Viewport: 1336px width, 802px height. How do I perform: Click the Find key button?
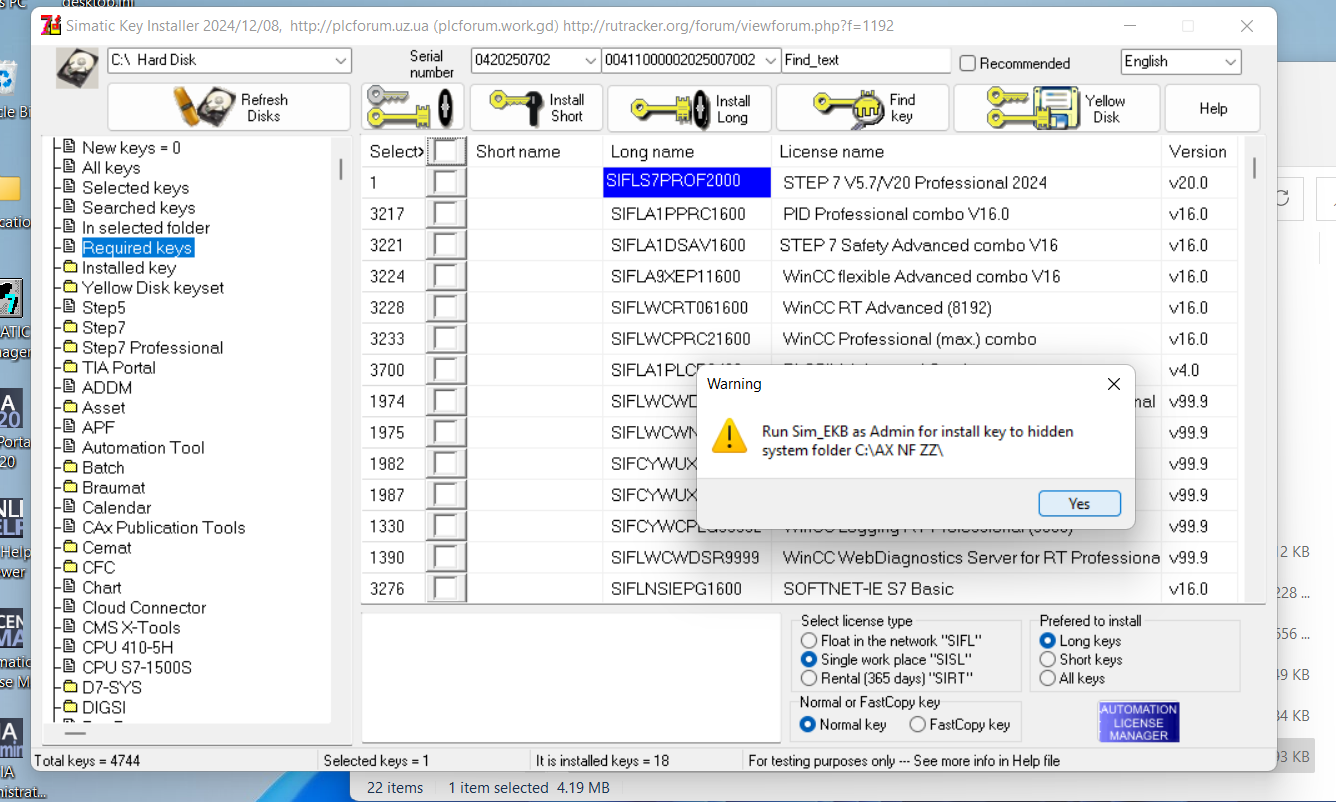(x=863, y=108)
